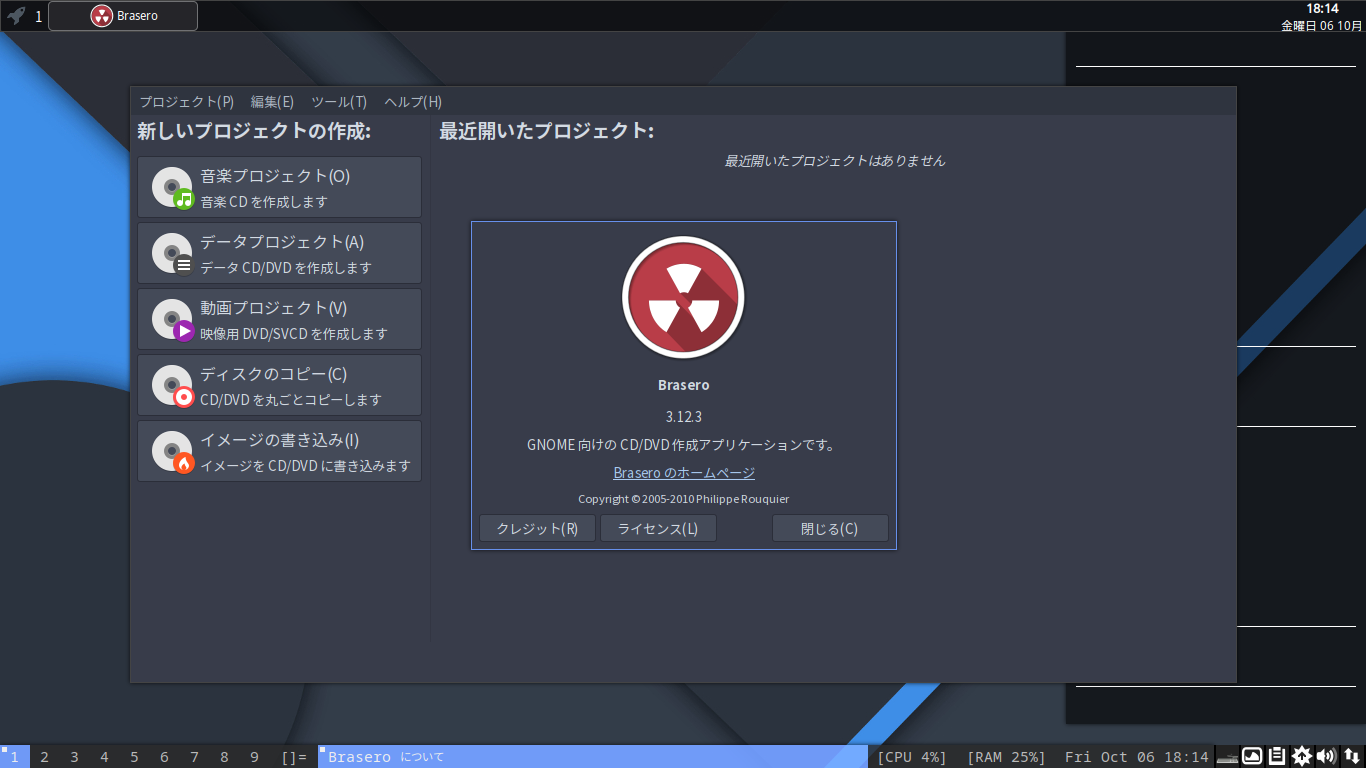Open the data project disc icon

click(172, 253)
